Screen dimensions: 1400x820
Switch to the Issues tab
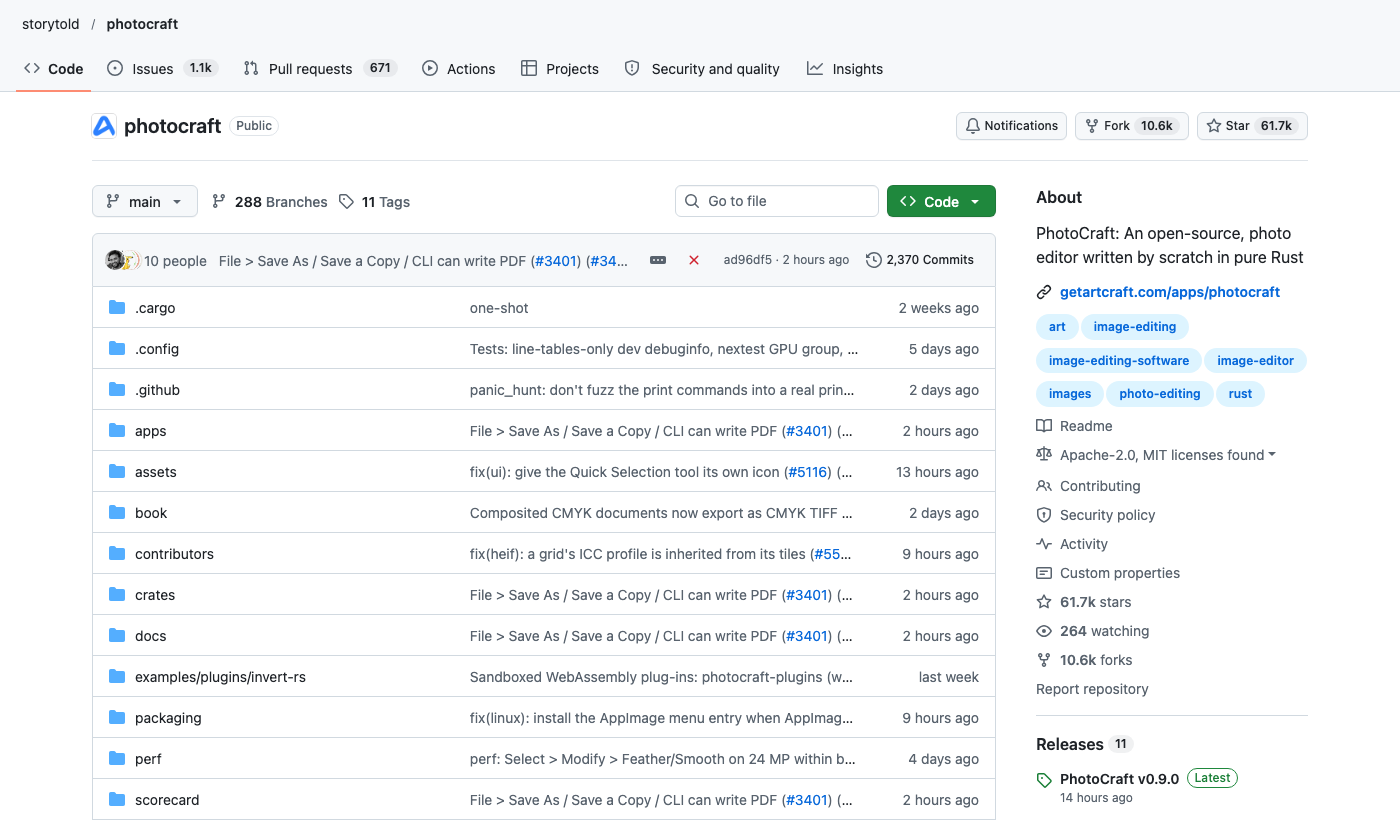pos(162,69)
